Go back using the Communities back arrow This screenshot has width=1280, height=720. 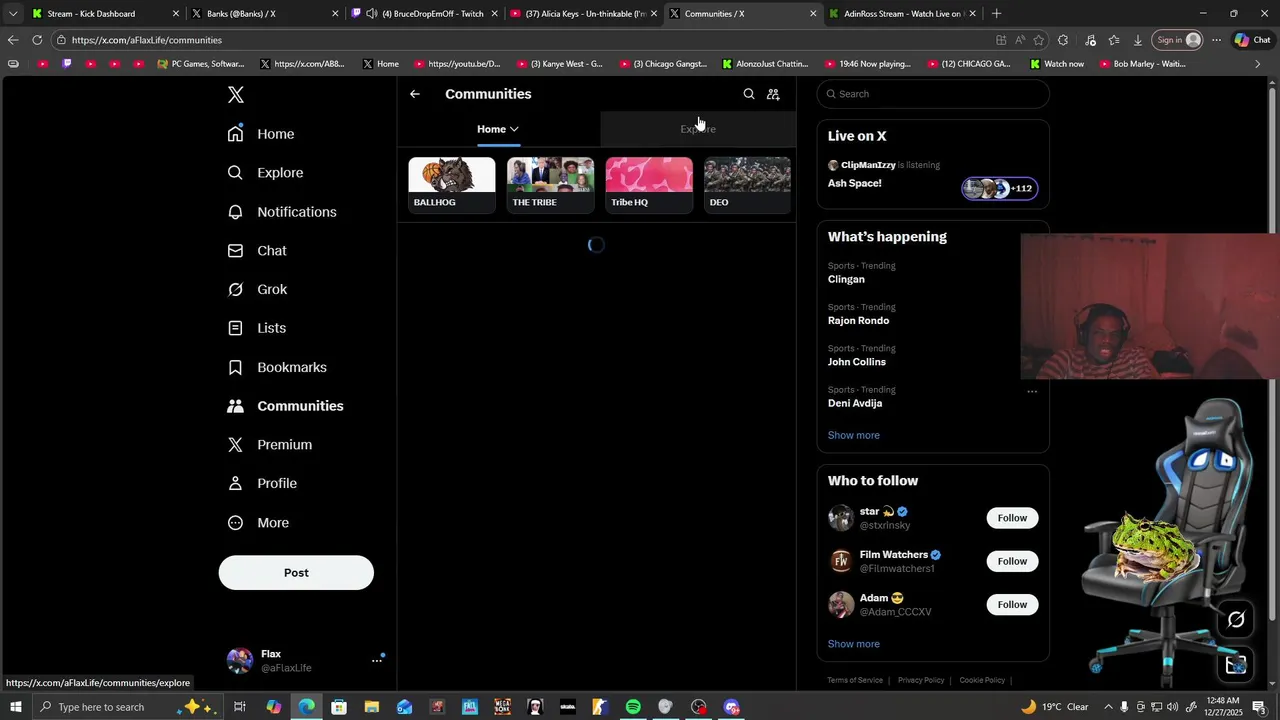(x=415, y=94)
